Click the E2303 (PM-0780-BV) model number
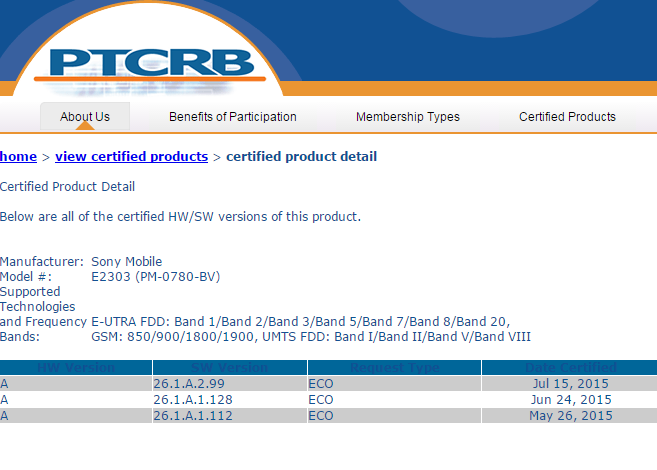Screen dimensions: 657x470 click(x=155, y=276)
